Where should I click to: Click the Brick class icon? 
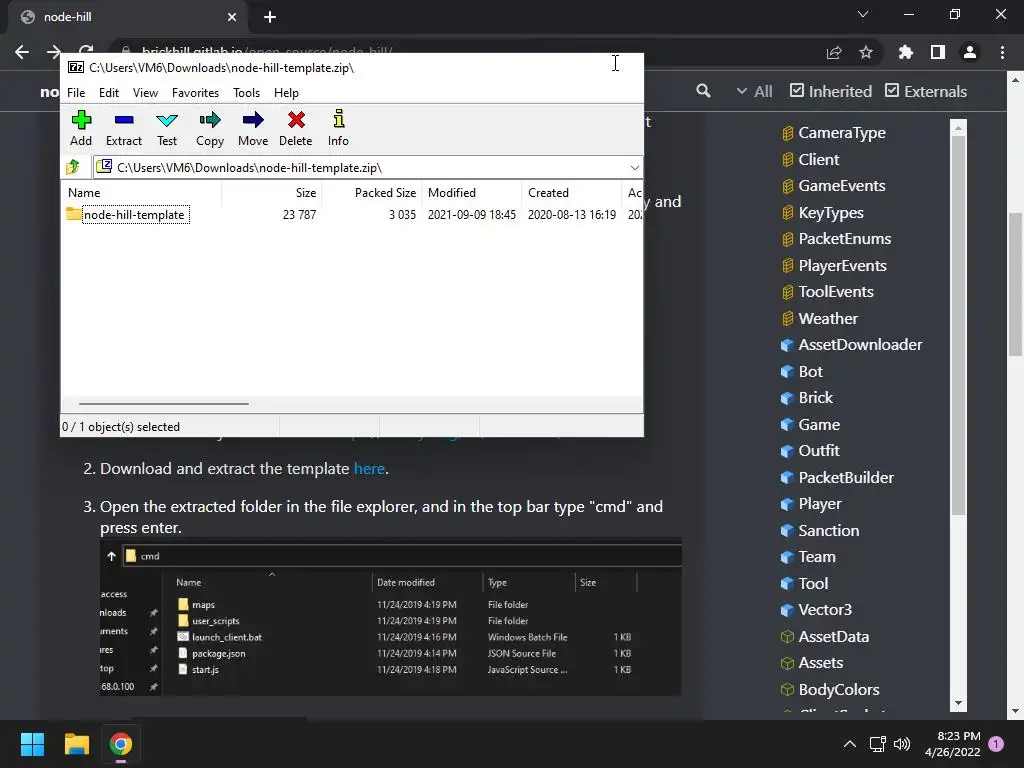(x=787, y=398)
